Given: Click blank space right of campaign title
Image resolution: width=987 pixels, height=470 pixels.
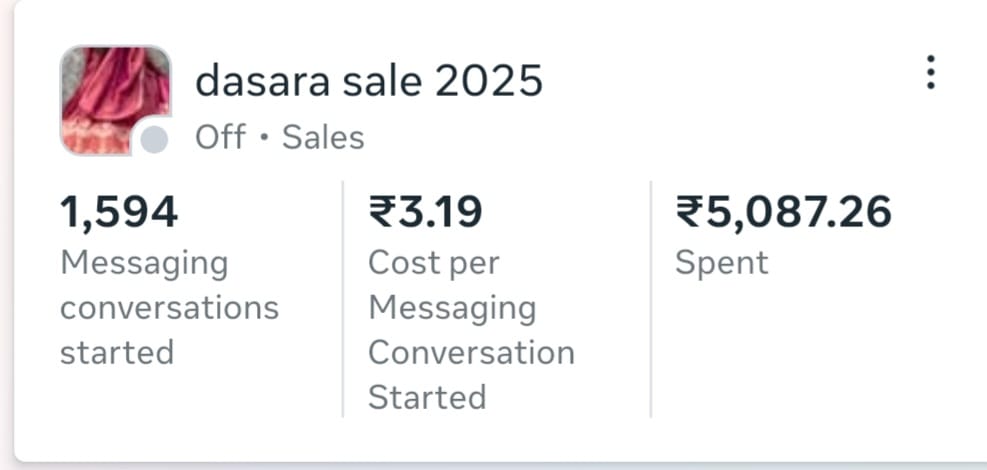Looking at the screenshot, I should (720, 81).
